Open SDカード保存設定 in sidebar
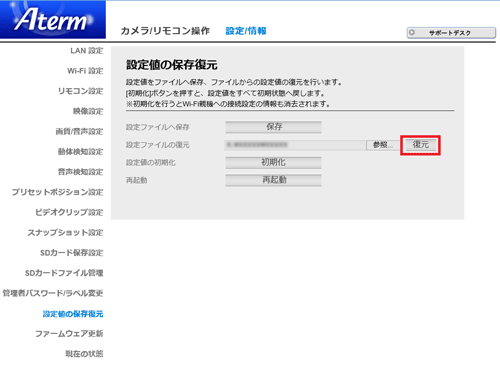500x365 pixels. (72, 253)
